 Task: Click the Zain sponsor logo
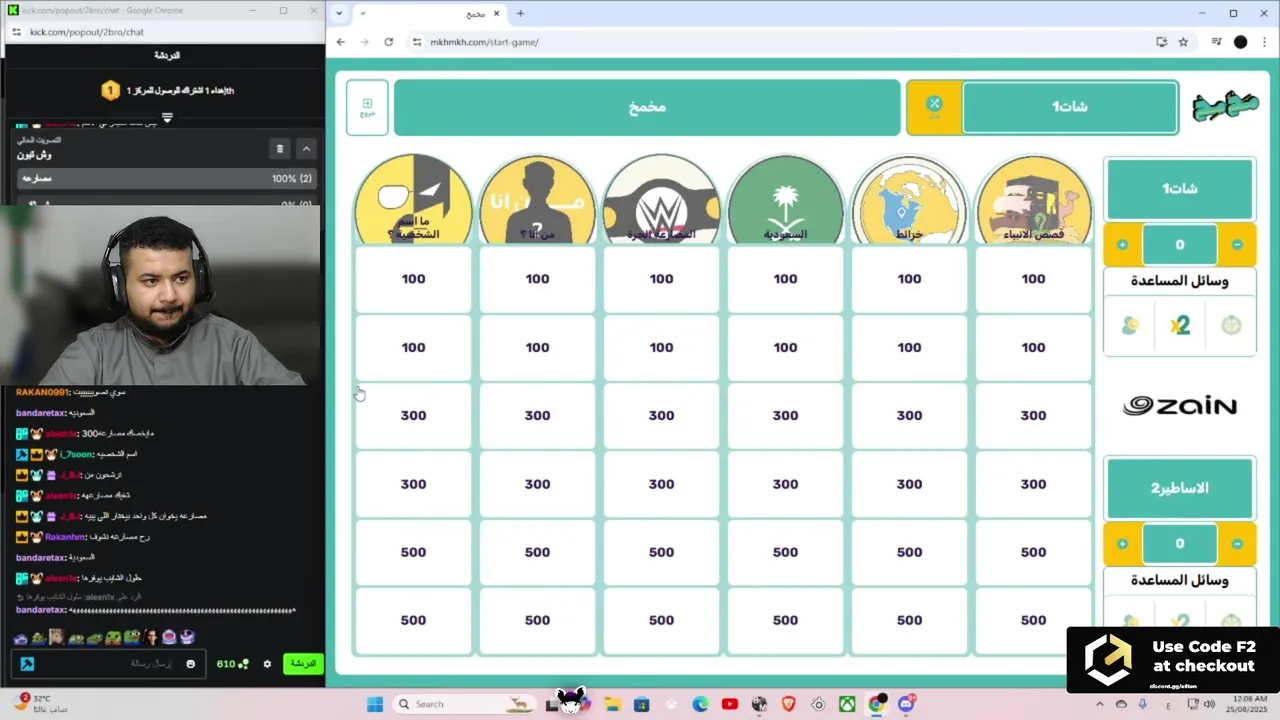tap(1180, 405)
